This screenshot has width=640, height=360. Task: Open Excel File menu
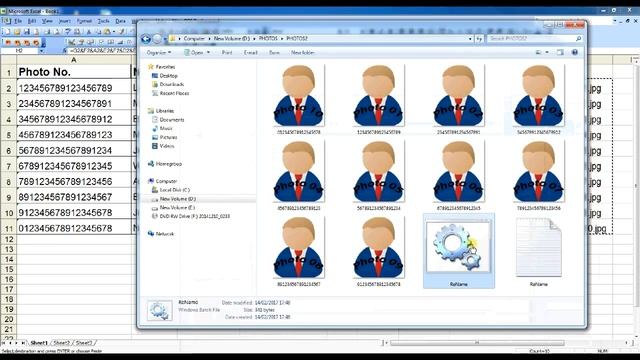tap(18, 21)
